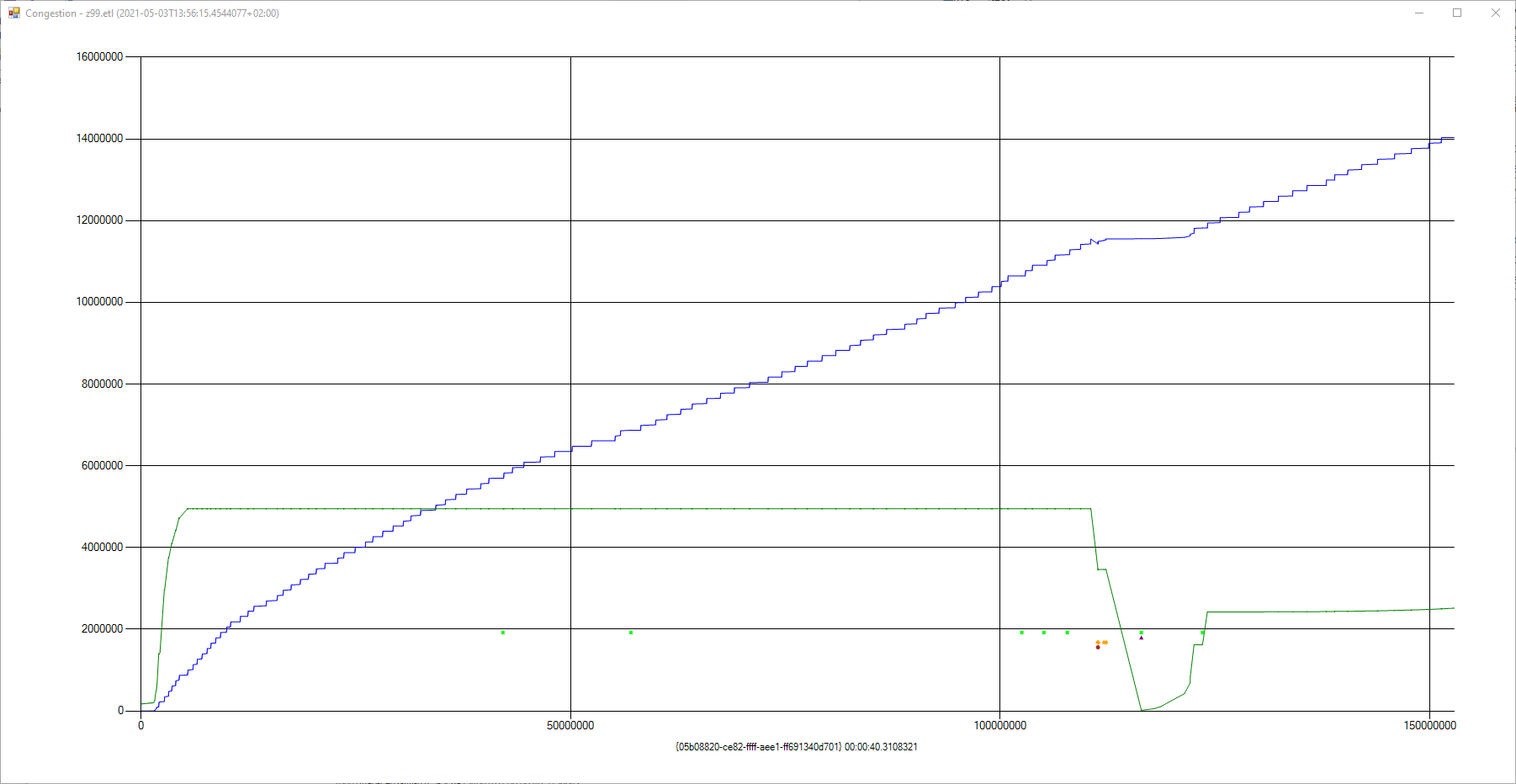The height and width of the screenshot is (784, 1516).
Task: Click the y-axis label 14000000
Action: [99, 139]
